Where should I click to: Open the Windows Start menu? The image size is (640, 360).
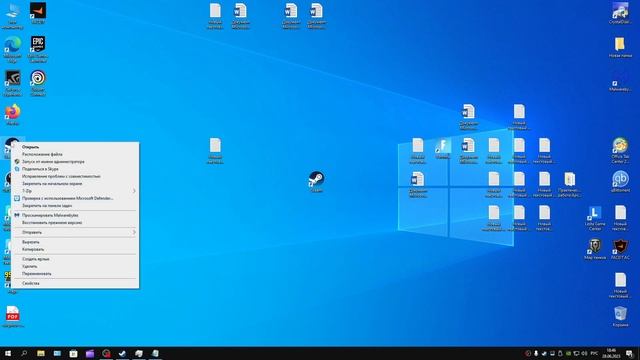8,353
